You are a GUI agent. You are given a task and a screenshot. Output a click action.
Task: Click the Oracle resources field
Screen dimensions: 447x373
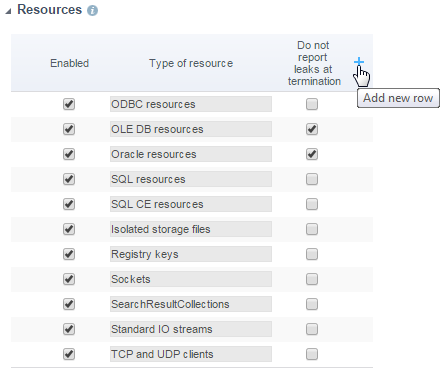[x=191, y=154]
